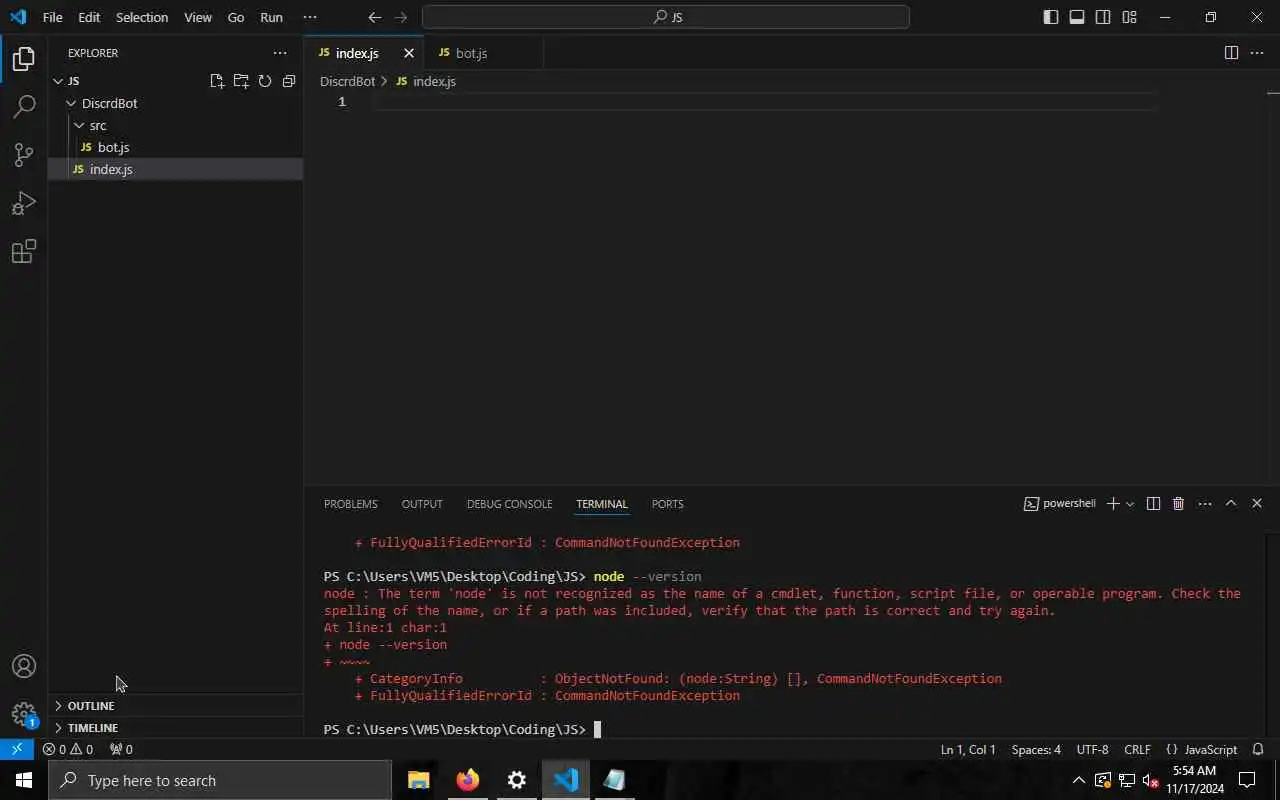Add a new terminal

1113,504
